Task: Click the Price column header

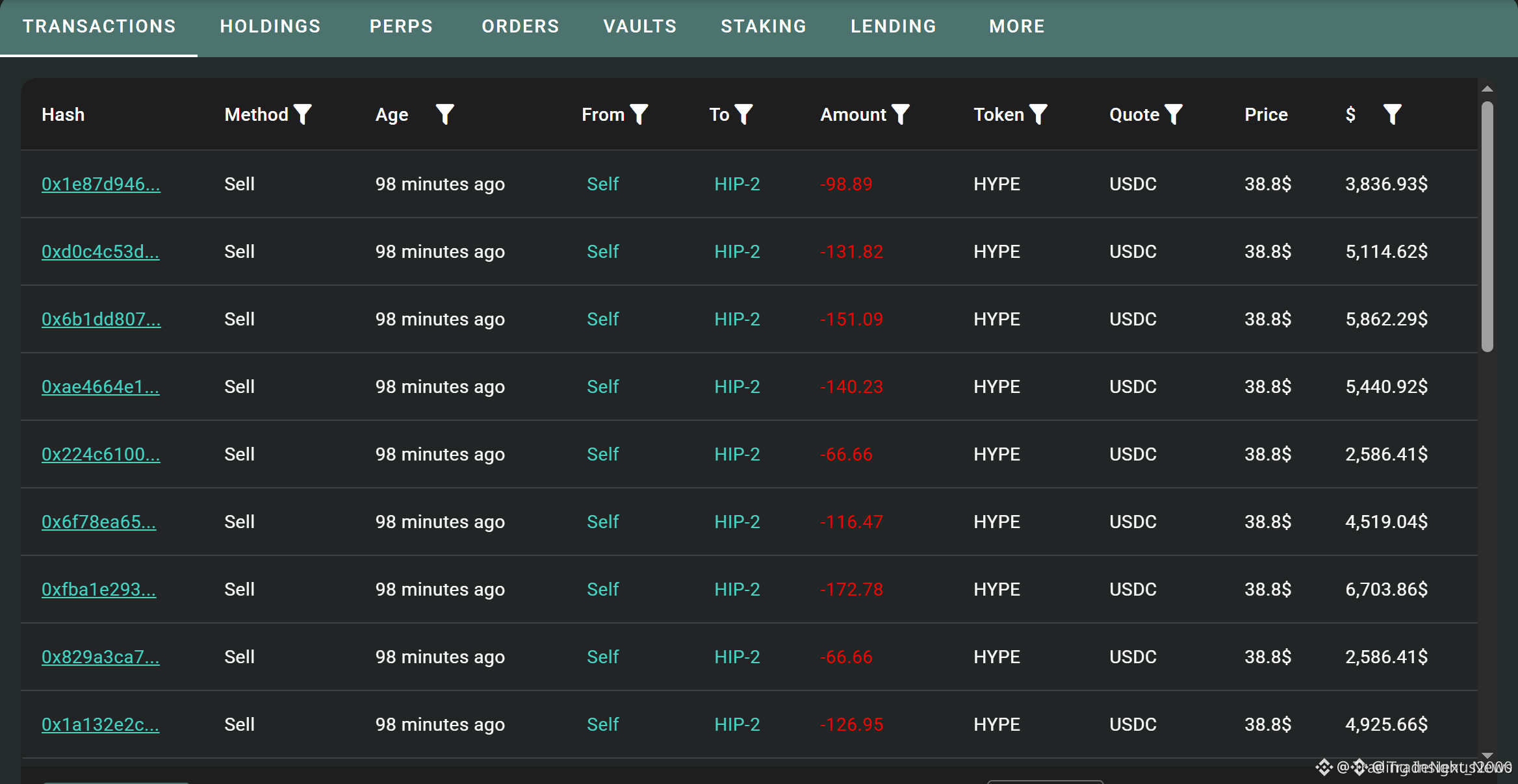Action: [x=1266, y=114]
